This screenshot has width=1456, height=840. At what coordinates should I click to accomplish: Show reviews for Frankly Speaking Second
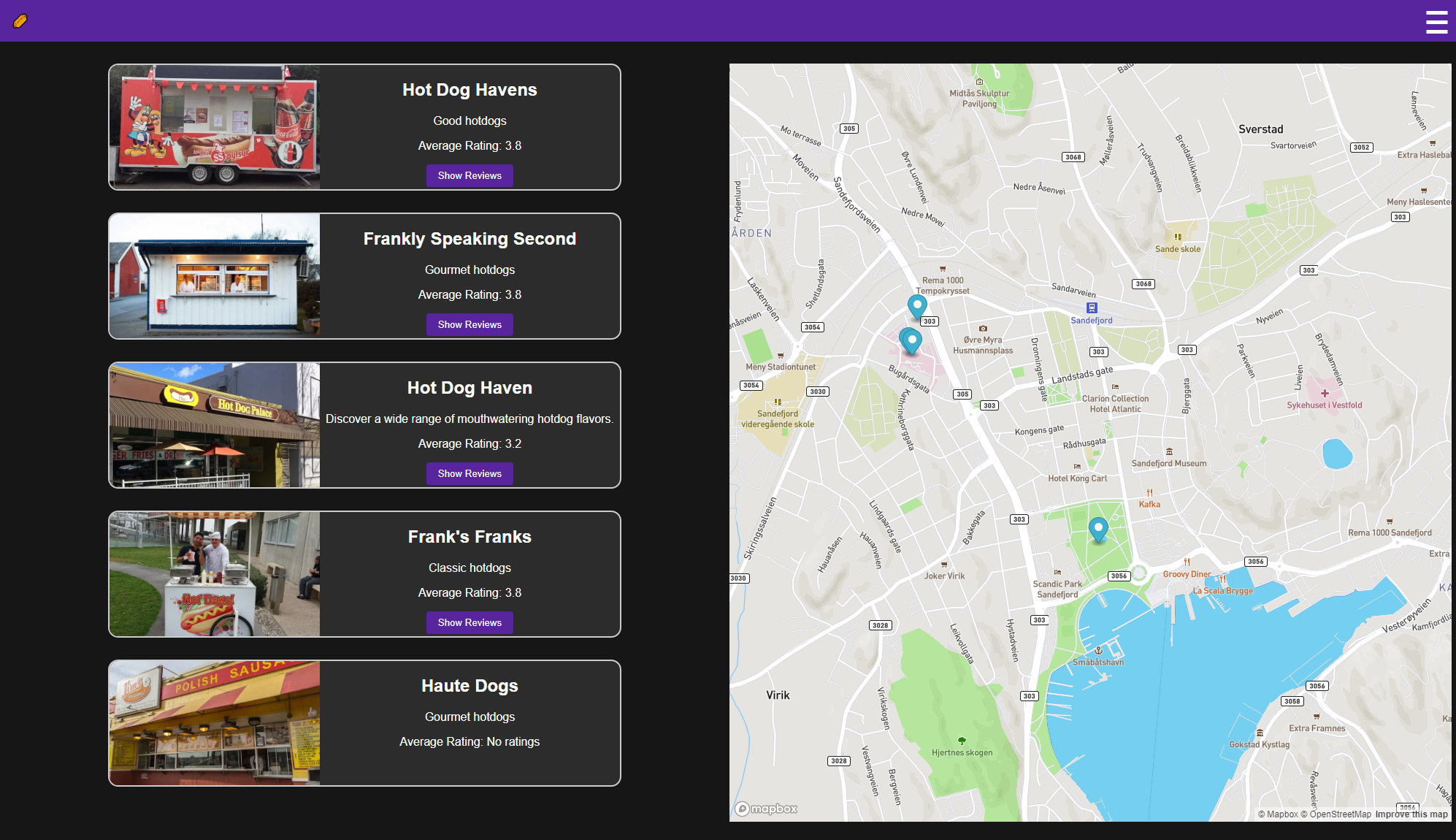tap(470, 324)
